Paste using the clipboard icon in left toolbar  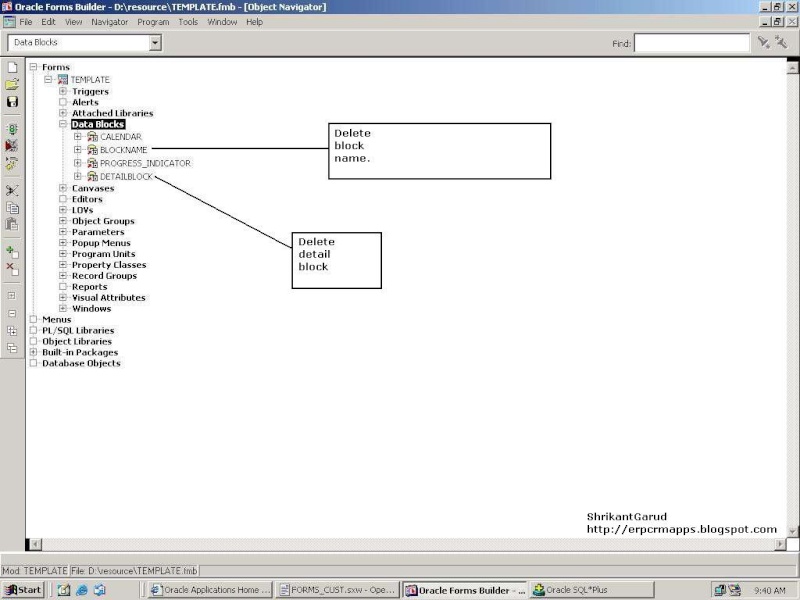point(12,224)
